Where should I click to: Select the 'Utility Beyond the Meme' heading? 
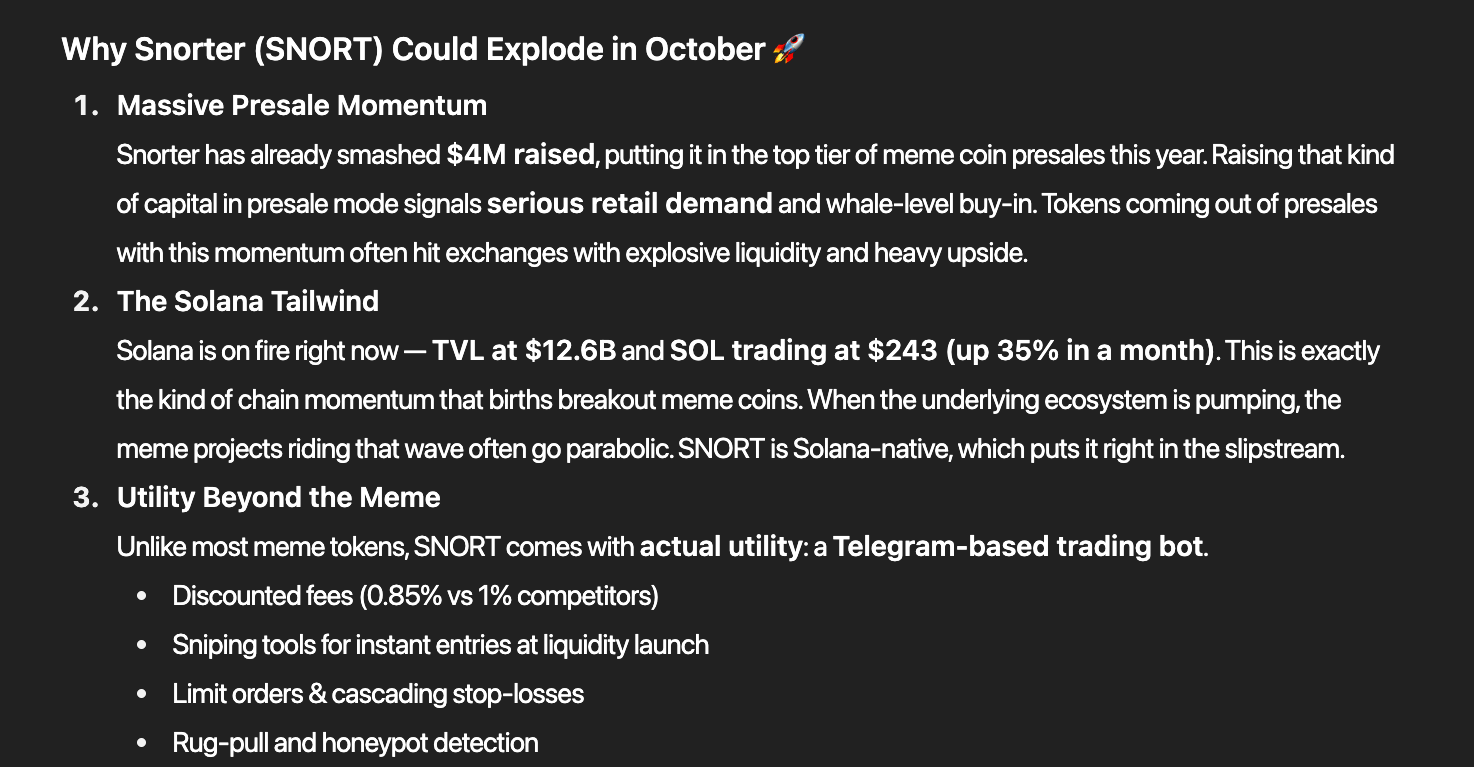tap(279, 497)
